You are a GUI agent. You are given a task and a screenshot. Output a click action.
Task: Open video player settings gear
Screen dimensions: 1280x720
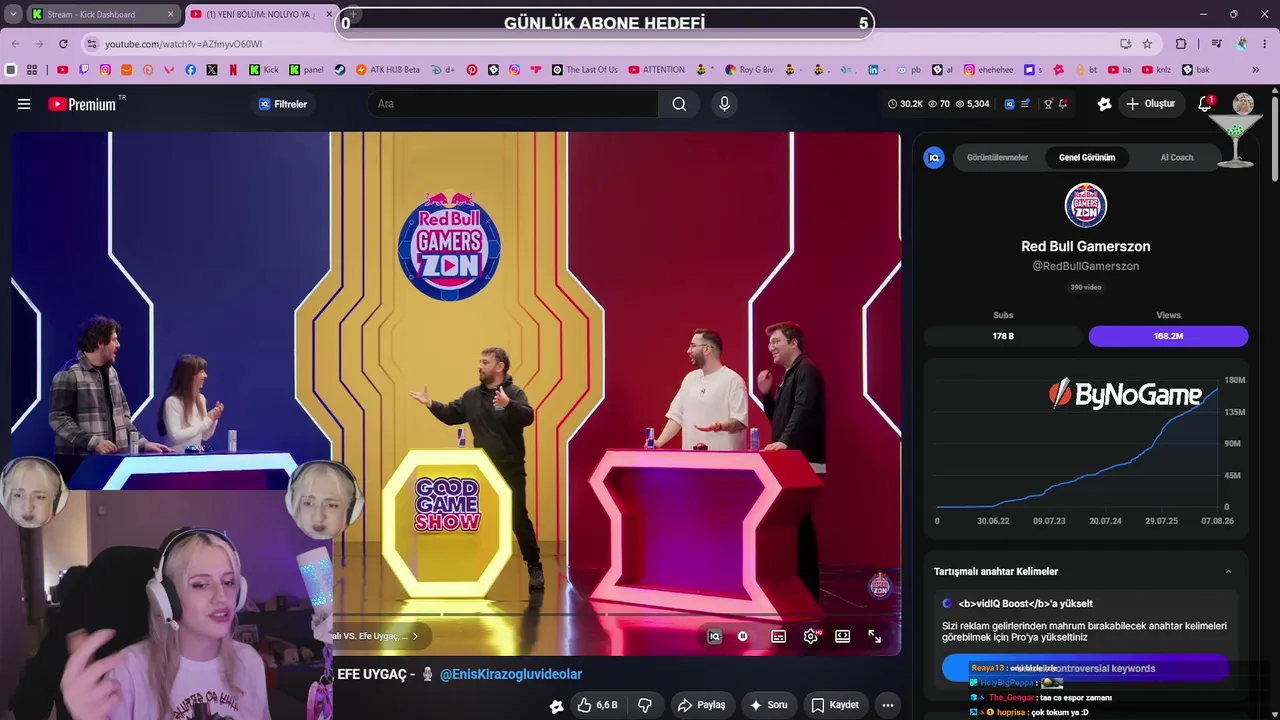pyautogui.click(x=811, y=636)
